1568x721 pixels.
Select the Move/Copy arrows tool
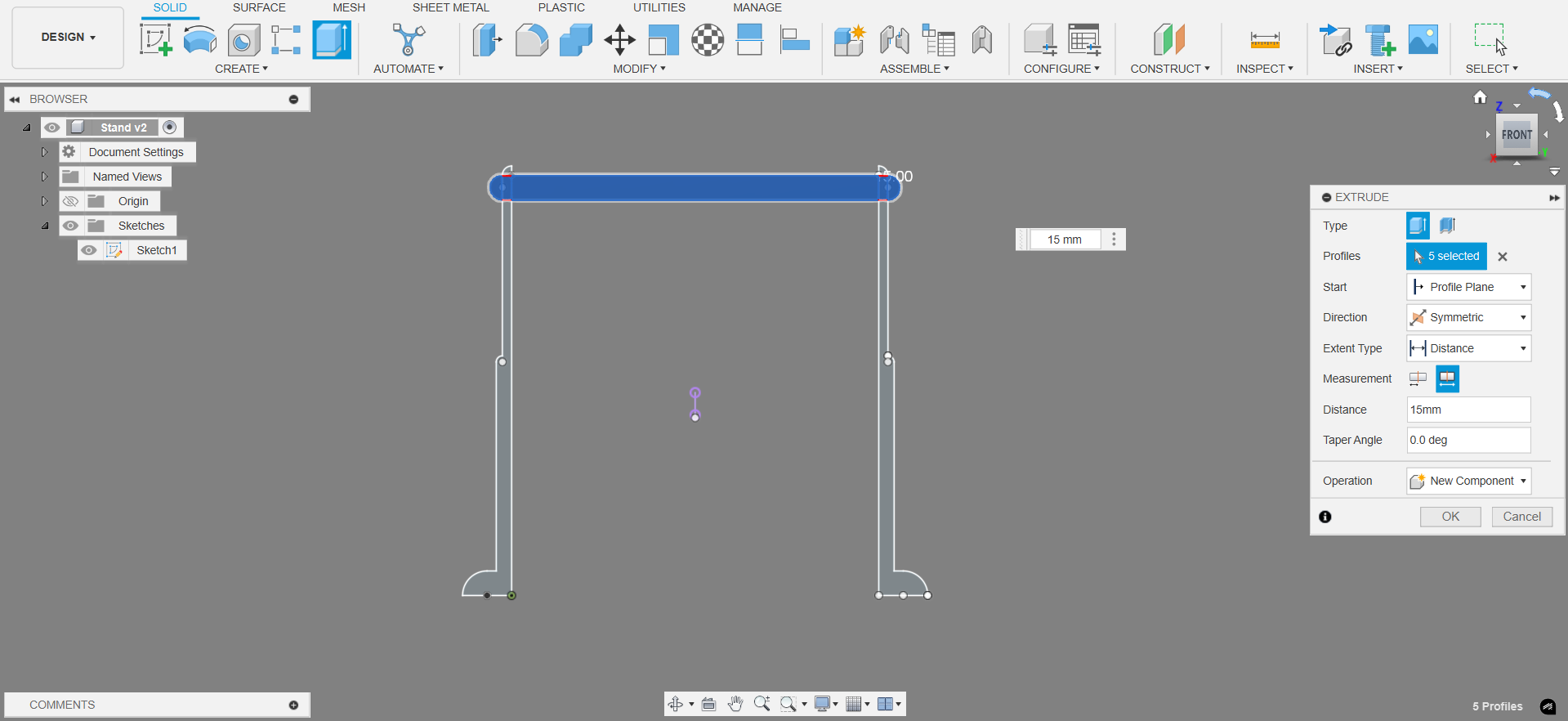(x=619, y=39)
